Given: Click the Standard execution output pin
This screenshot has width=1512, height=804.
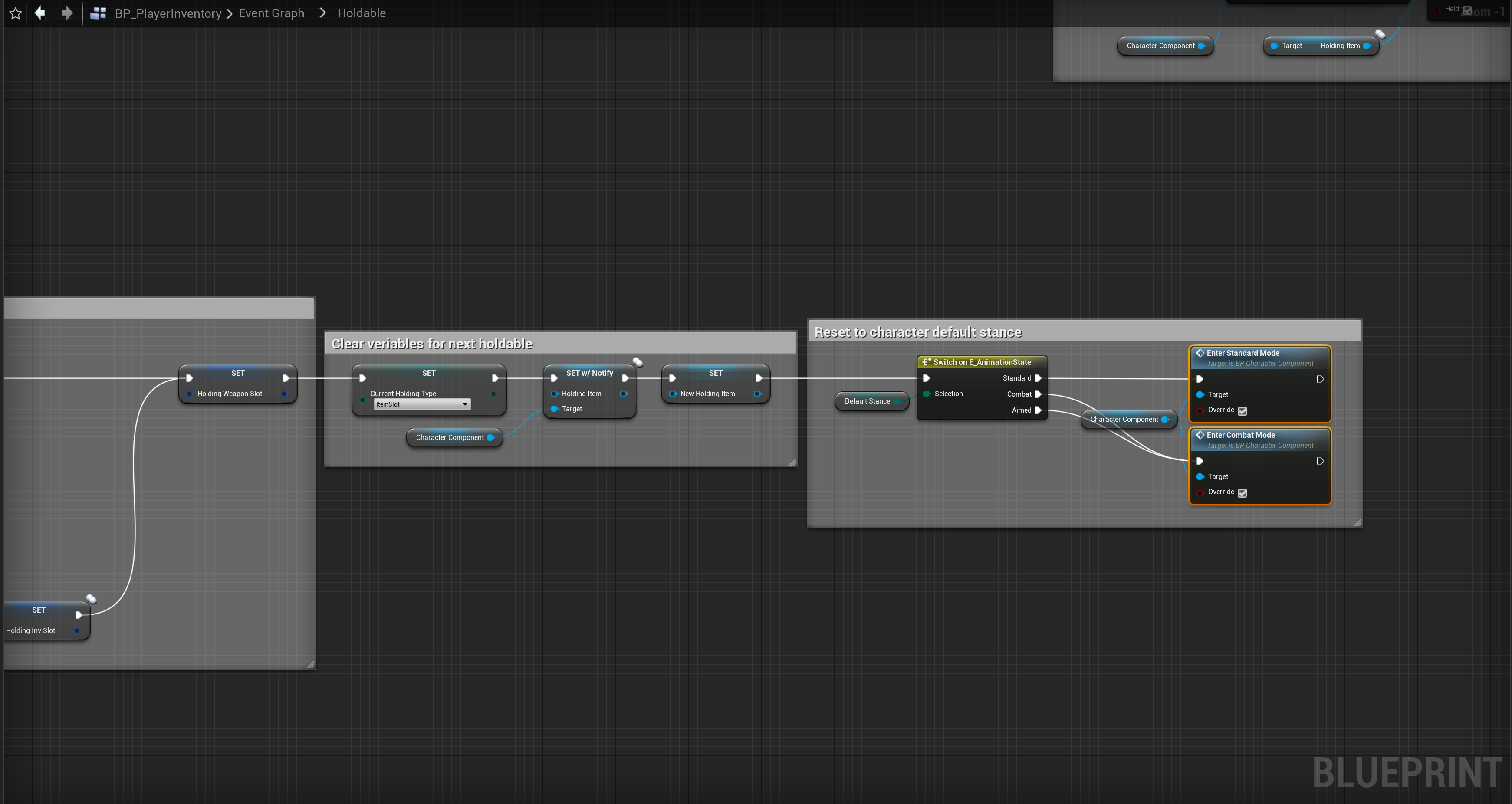Looking at the screenshot, I should 1038,378.
